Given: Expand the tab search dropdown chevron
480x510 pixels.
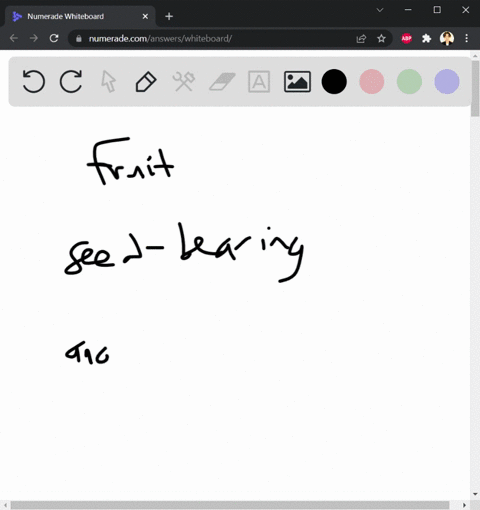Looking at the screenshot, I should click(x=380, y=10).
